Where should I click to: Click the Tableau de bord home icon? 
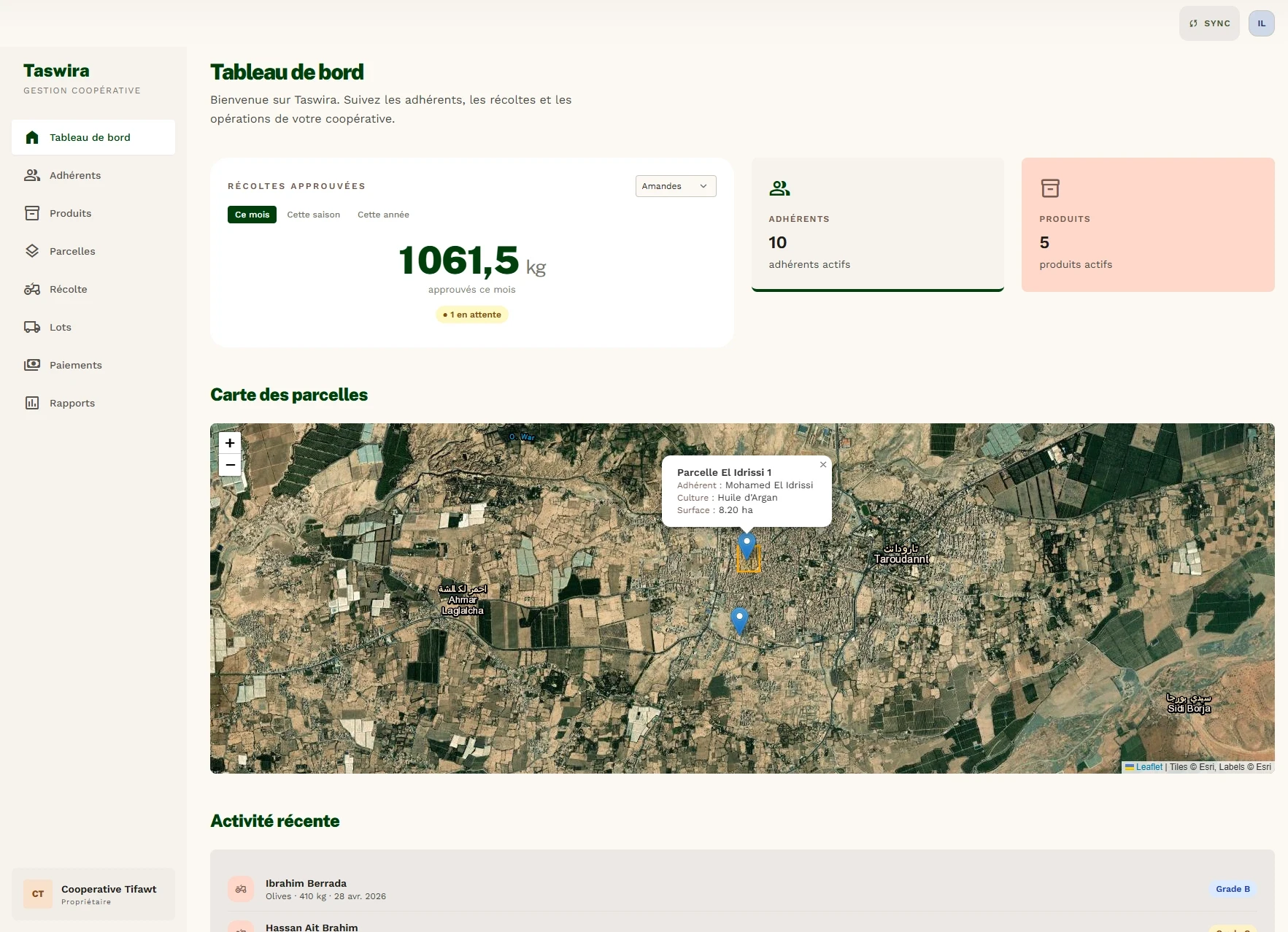32,137
